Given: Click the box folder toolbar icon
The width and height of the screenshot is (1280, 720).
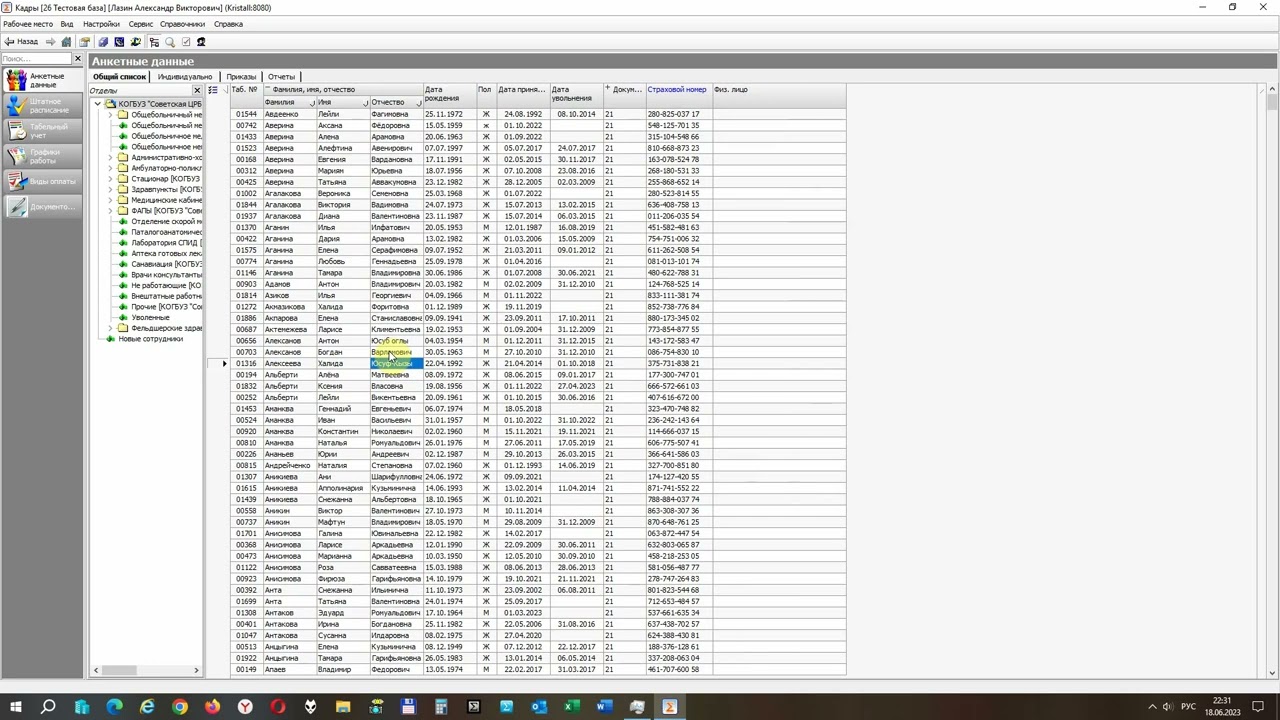Looking at the screenshot, I should click(x=85, y=42).
